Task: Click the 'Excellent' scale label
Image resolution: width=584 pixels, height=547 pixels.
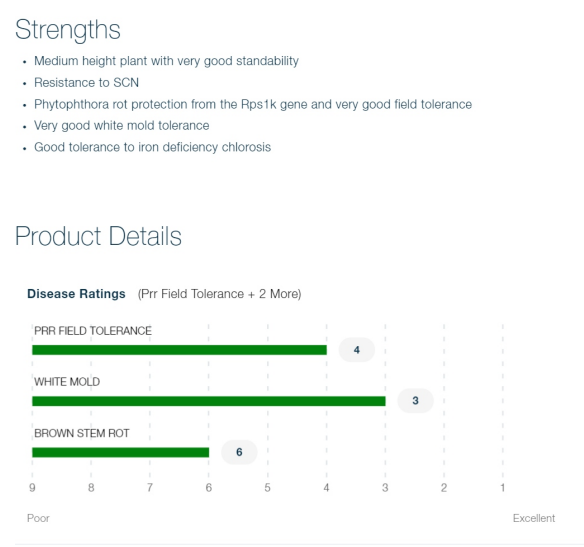Action: [534, 518]
